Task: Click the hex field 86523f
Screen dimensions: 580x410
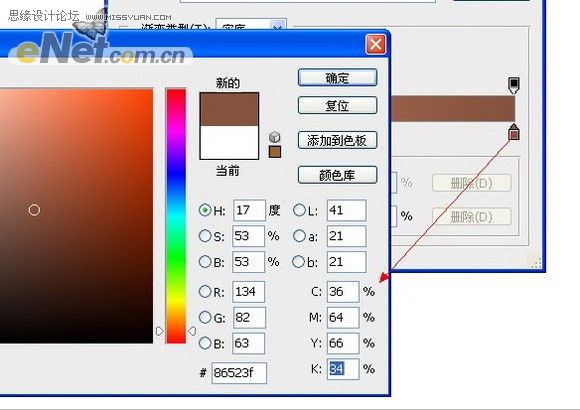Action: [x=239, y=373]
